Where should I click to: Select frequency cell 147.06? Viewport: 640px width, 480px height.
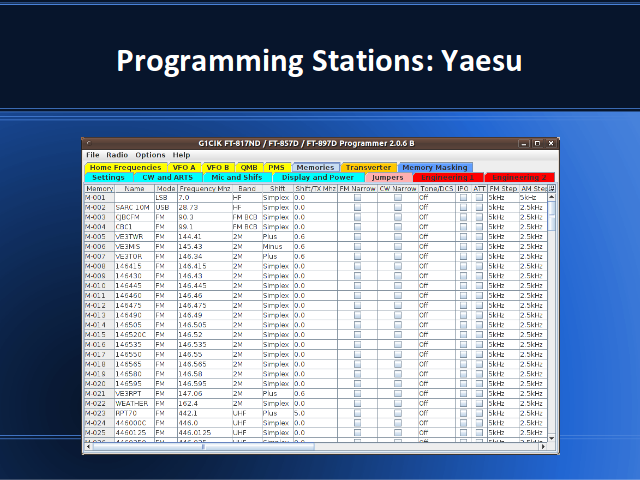click(x=205, y=393)
